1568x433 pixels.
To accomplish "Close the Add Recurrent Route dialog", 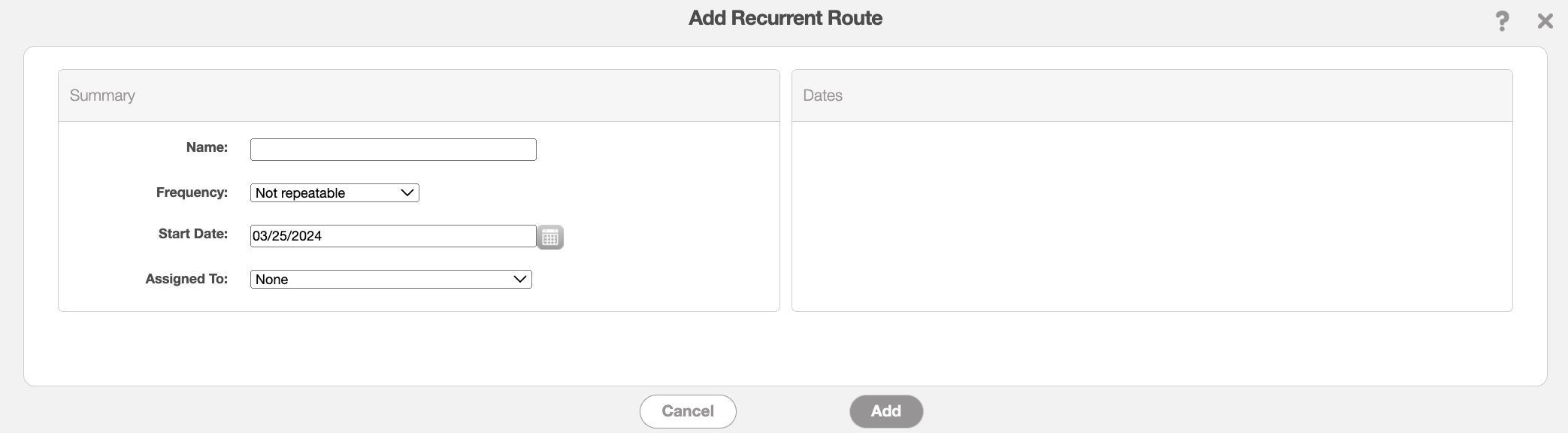I will (x=1545, y=21).
